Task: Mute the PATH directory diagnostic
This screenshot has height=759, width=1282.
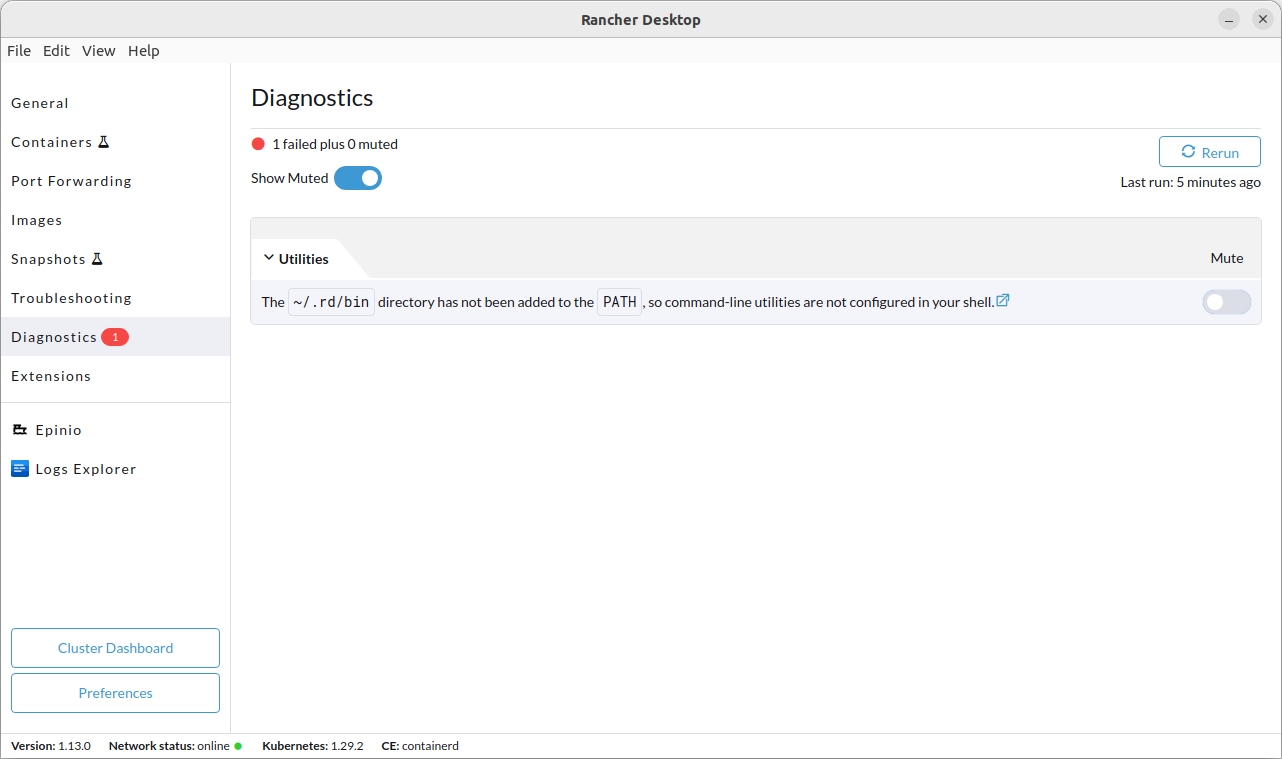Action: coord(1227,302)
